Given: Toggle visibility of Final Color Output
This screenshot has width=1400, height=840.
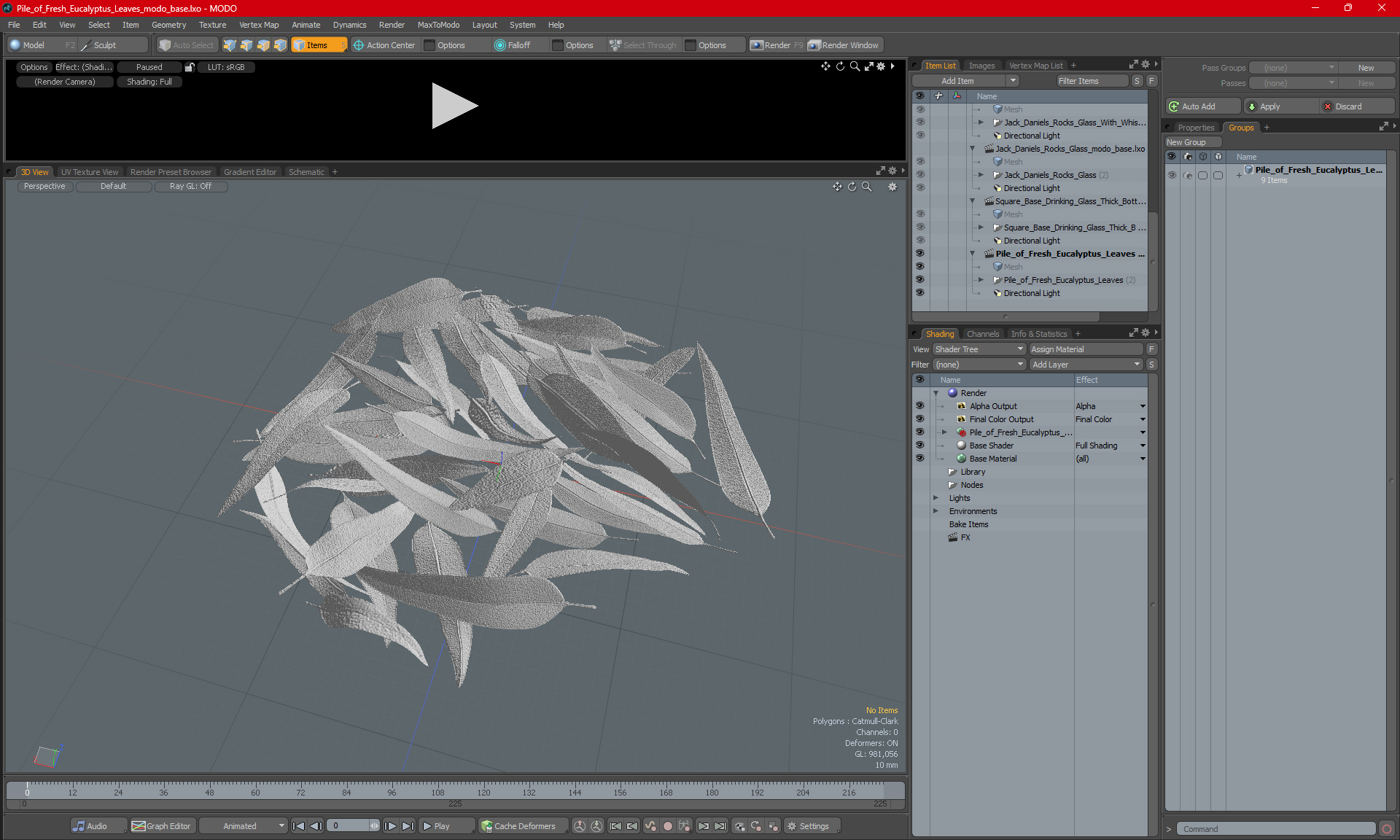Looking at the screenshot, I should [x=919, y=419].
